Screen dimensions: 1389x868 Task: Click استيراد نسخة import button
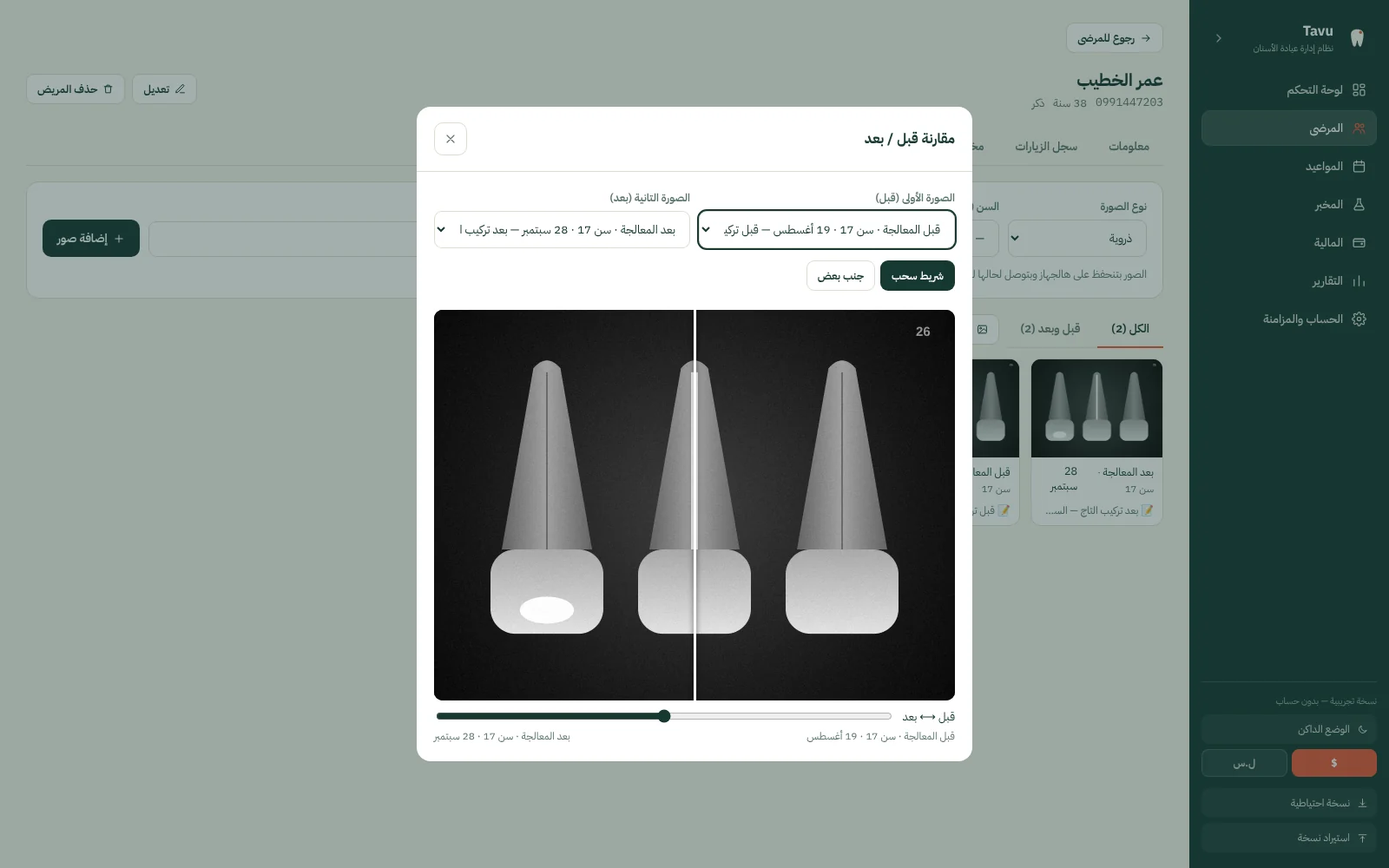[x=1289, y=838]
